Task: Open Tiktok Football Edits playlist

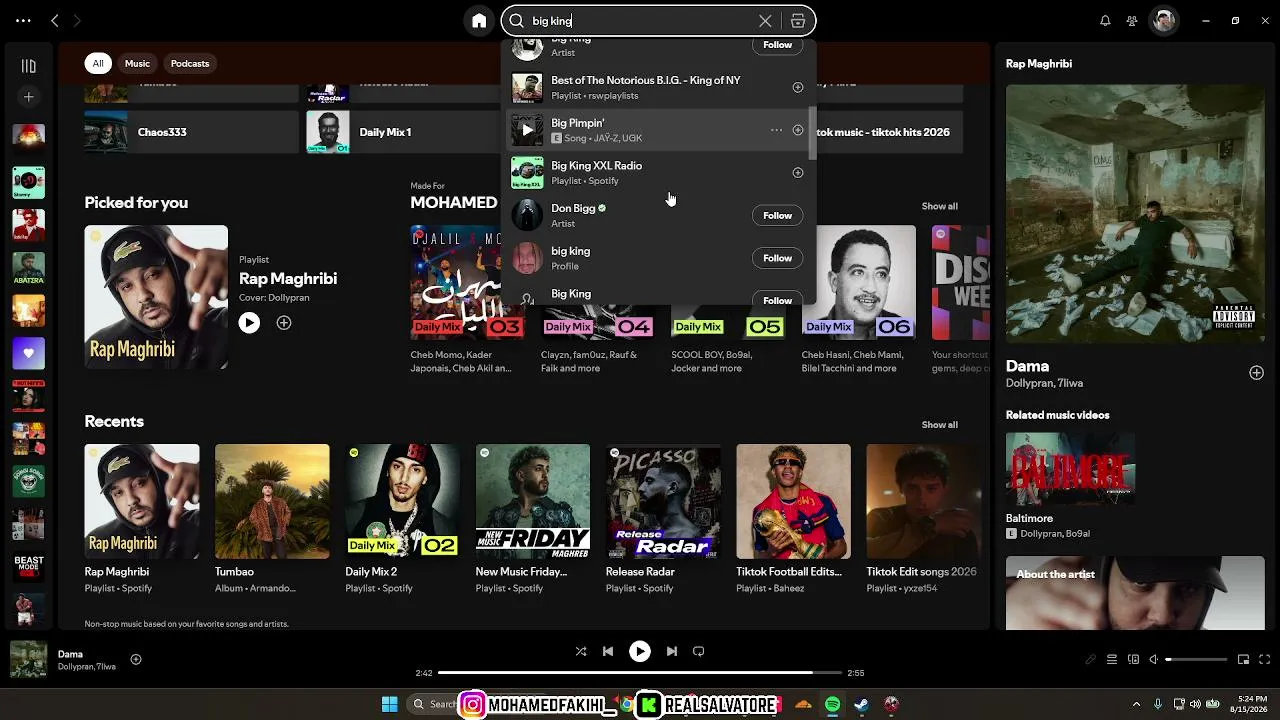Action: (x=793, y=502)
